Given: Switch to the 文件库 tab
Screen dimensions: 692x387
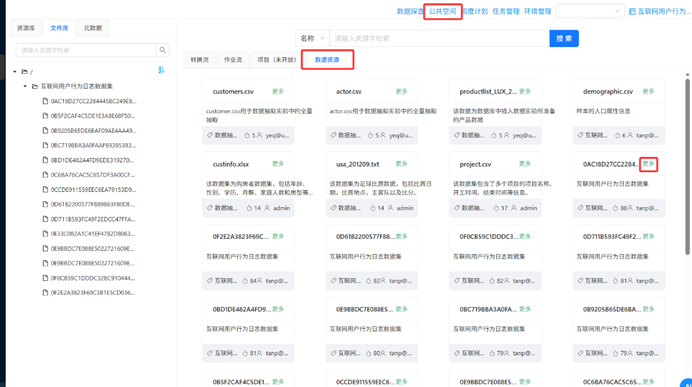Looking at the screenshot, I should 59,28.
